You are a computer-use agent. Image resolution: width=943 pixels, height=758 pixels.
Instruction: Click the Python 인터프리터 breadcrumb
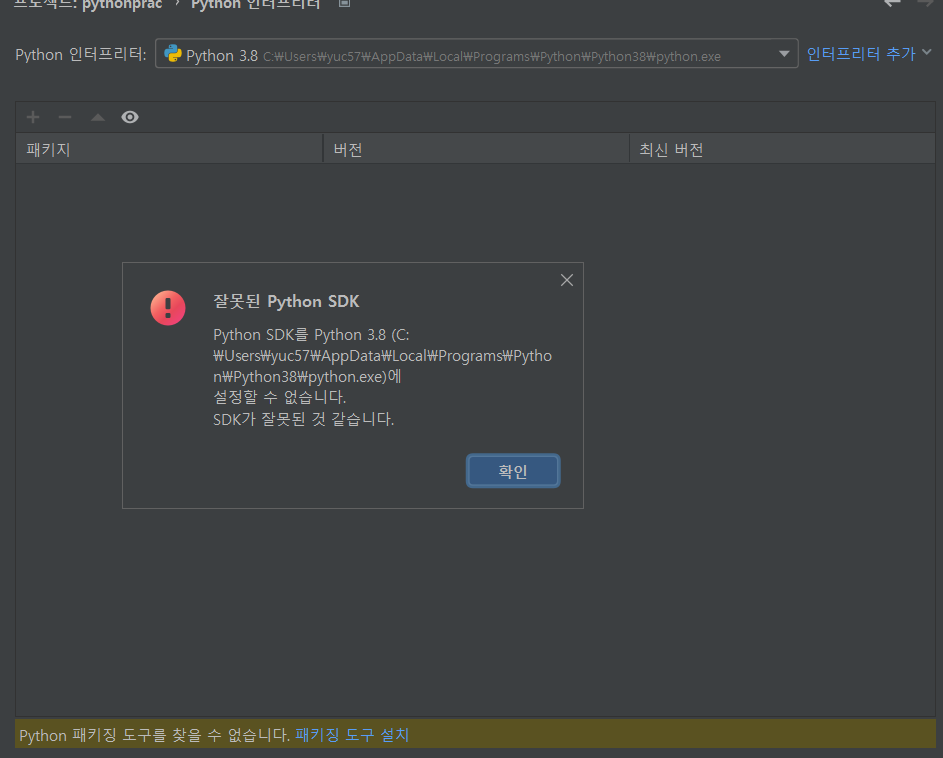pos(256,4)
